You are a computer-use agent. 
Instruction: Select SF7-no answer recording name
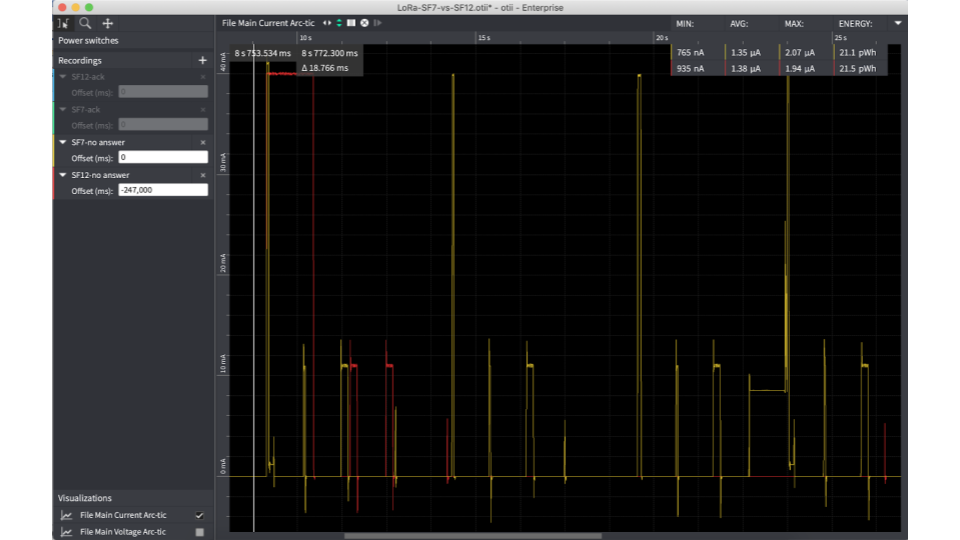pyautogui.click(x=98, y=142)
